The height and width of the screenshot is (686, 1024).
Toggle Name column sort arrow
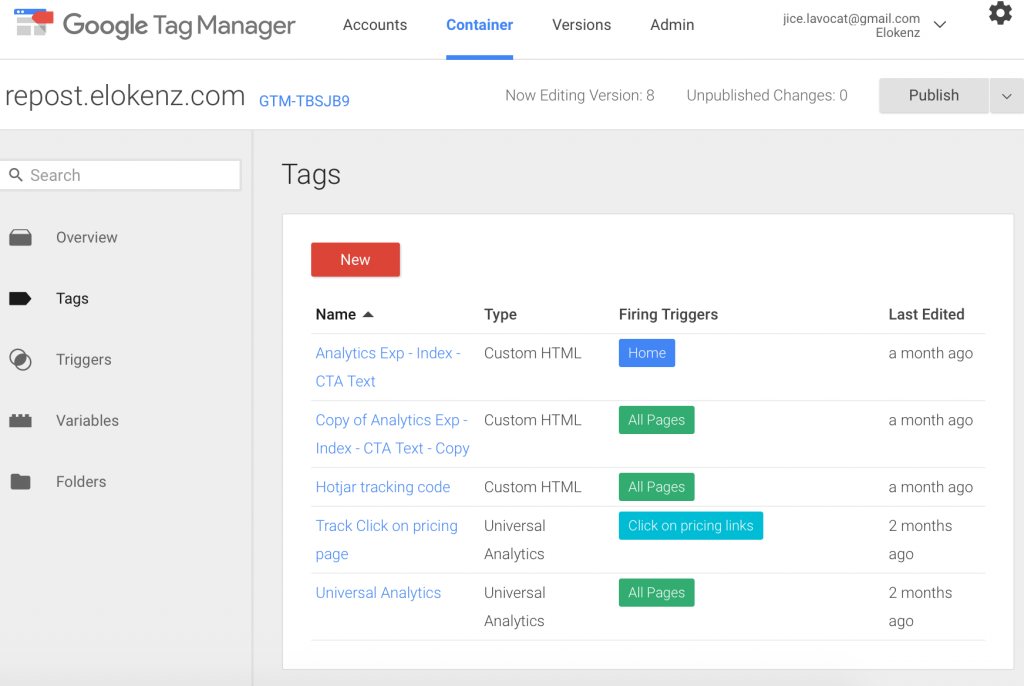tap(368, 315)
